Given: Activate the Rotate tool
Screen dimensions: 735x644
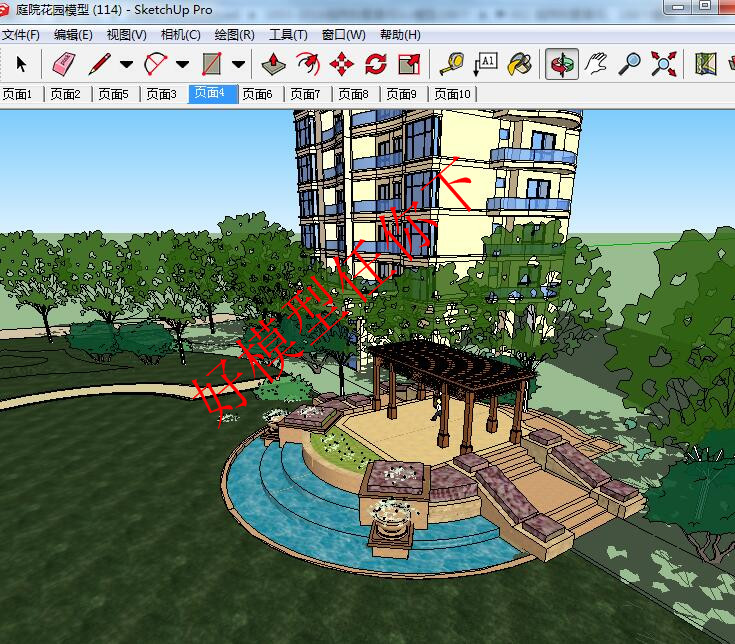Looking at the screenshot, I should tap(375, 64).
